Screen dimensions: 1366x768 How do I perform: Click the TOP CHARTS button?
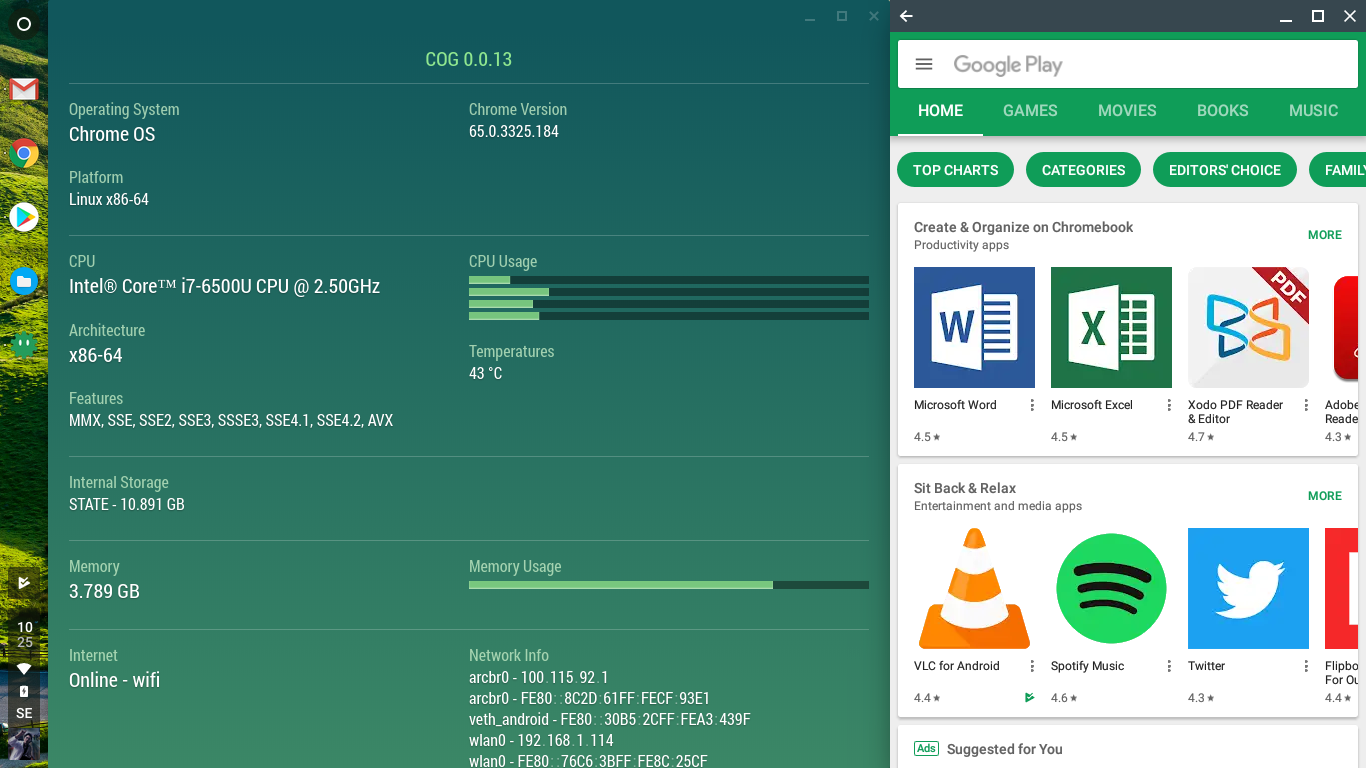coord(956,170)
